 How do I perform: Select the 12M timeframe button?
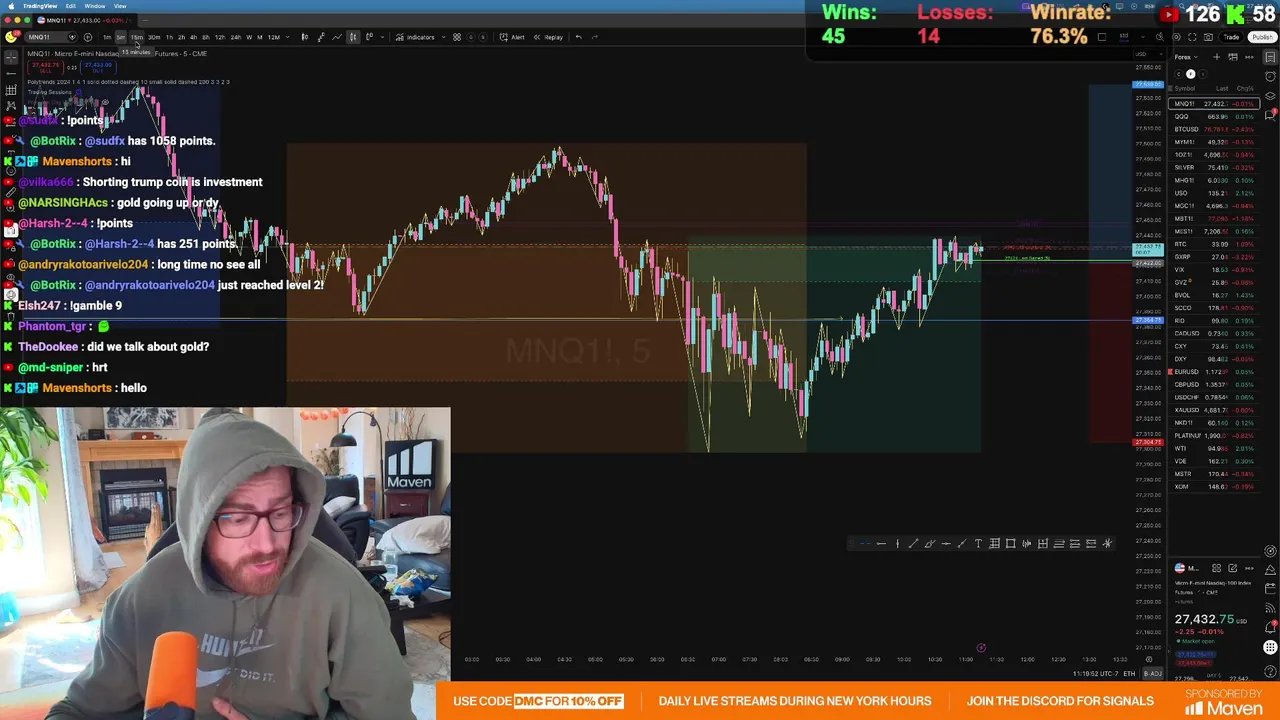coord(273,37)
